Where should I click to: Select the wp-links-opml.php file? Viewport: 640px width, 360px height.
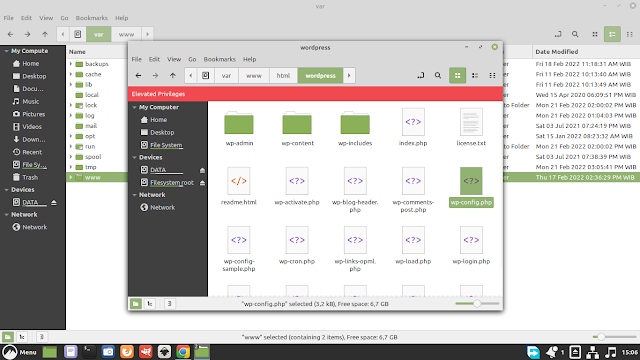355,249
